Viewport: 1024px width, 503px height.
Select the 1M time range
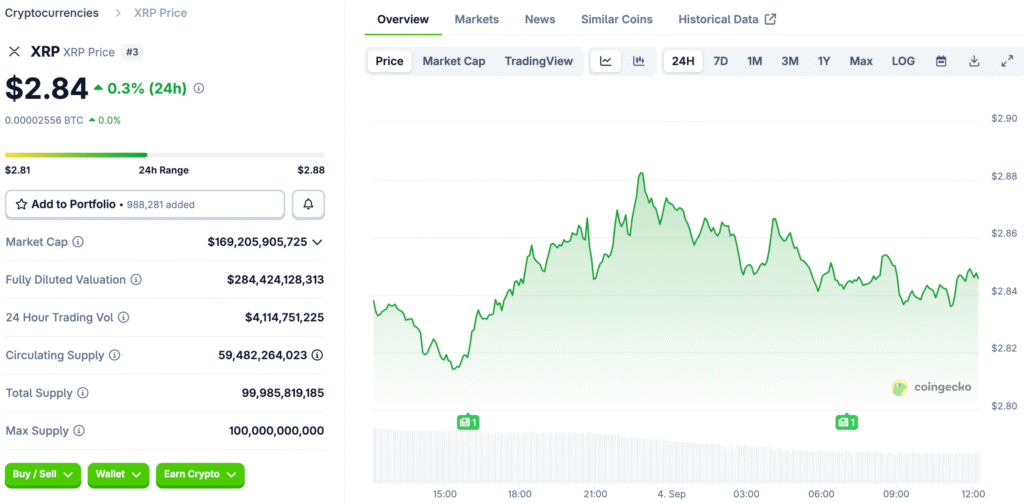coord(754,61)
